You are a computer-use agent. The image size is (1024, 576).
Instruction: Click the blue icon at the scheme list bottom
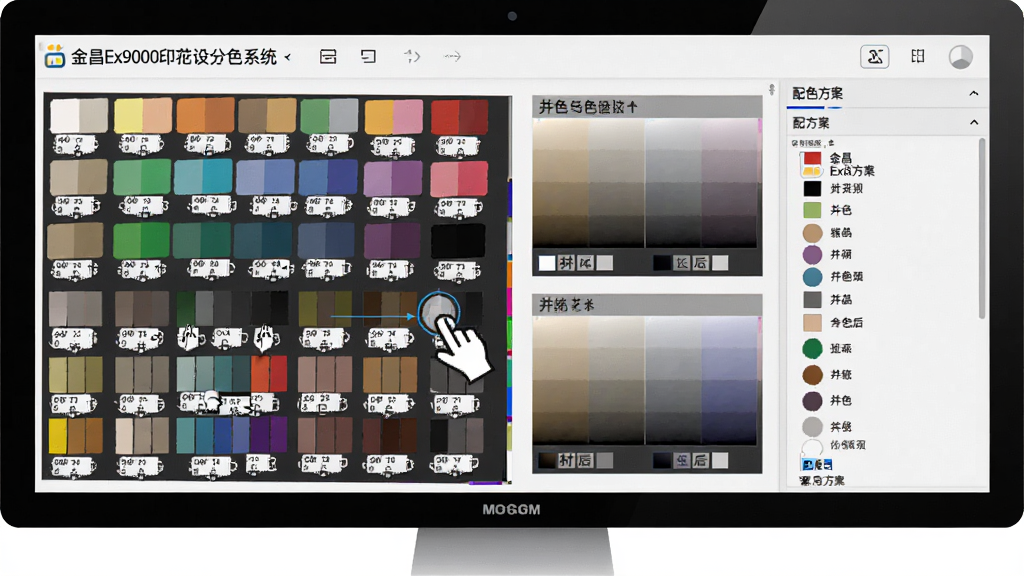point(816,465)
